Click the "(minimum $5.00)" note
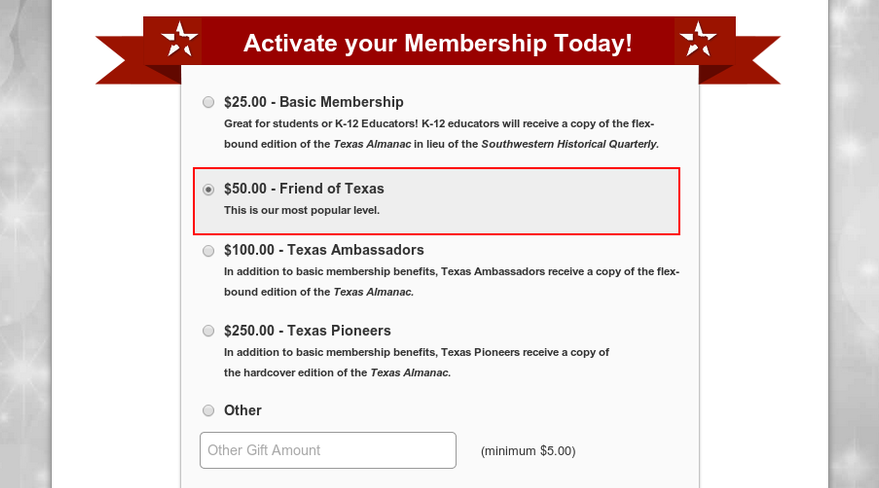This screenshot has width=879, height=488. coord(528,451)
